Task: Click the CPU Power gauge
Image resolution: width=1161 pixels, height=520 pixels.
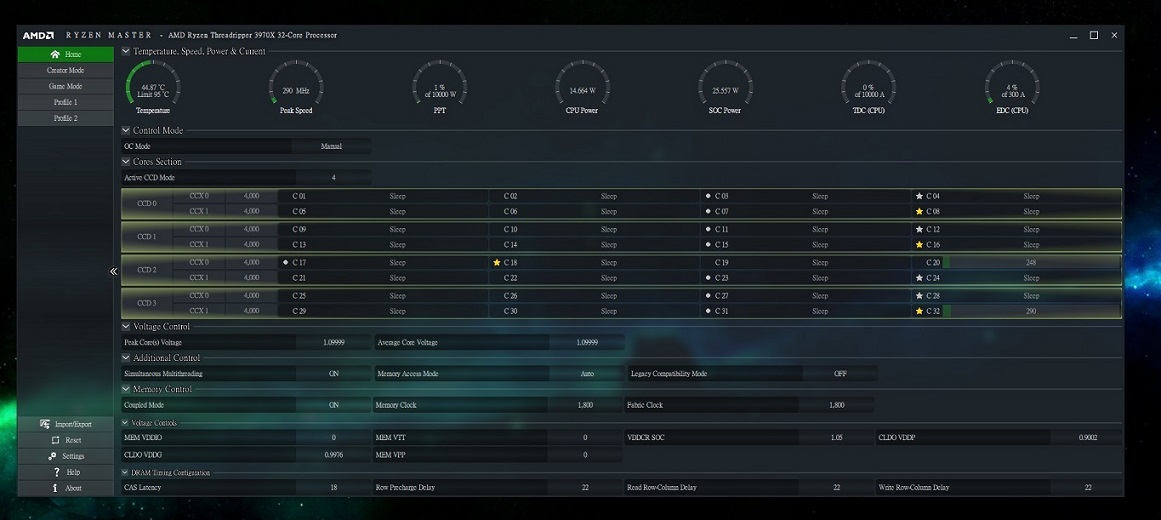Action: click(x=582, y=87)
